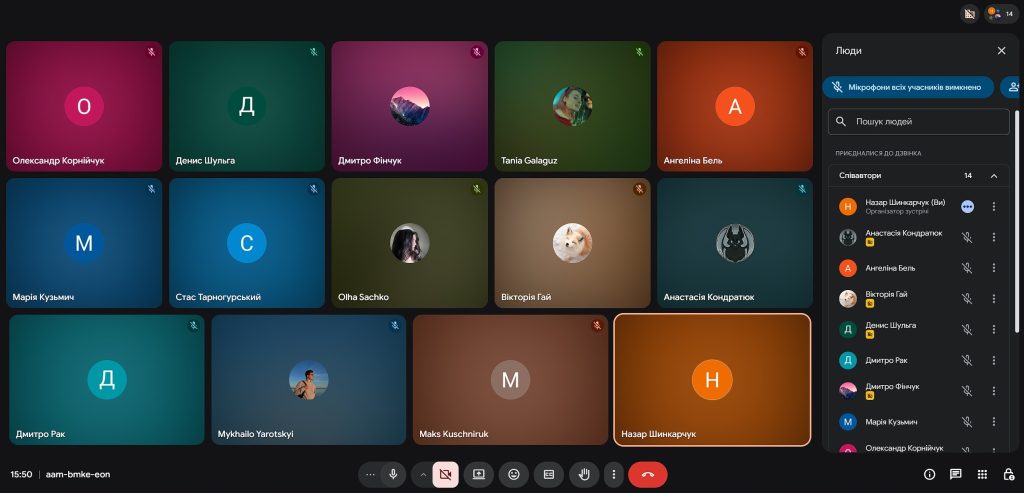Open meeting details info icon
The height and width of the screenshot is (493, 1024).
(x=929, y=474)
